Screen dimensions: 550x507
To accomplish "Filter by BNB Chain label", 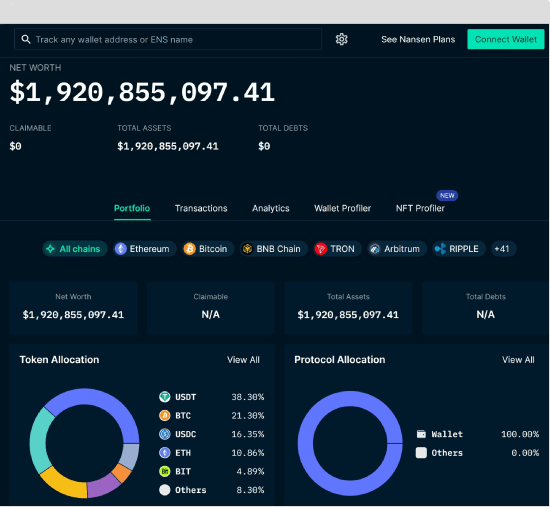I will (x=279, y=249).
